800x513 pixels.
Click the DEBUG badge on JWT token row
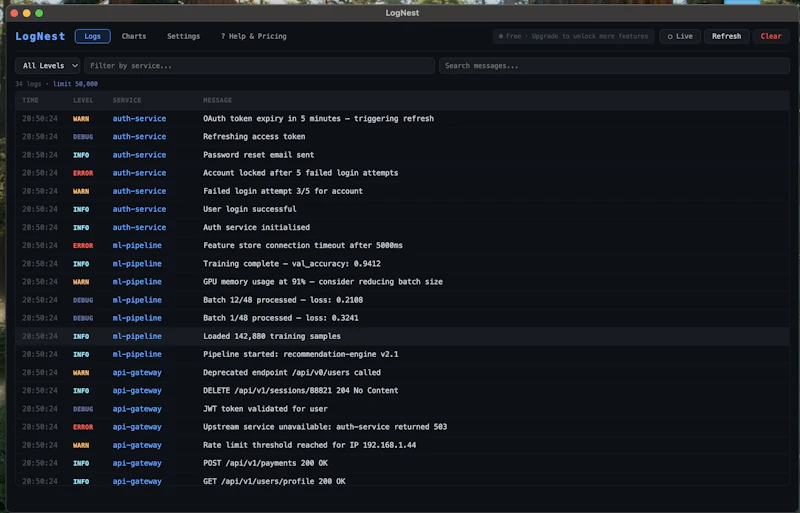[83, 409]
